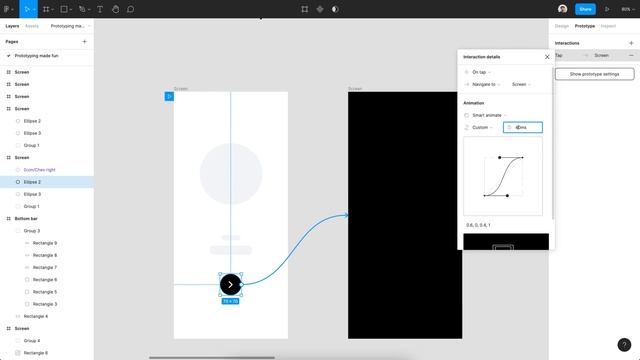Image resolution: width=640 pixels, height=360 pixels.
Task: Click the lower bezier curve handle
Action: (x=507, y=196)
